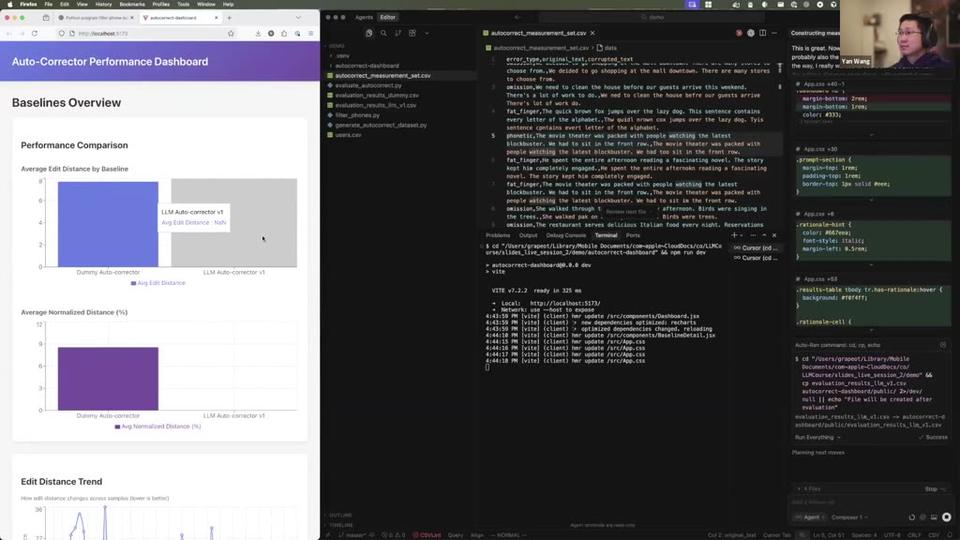Bookmark this page with the star icon
The image size is (960, 540).
(231, 34)
